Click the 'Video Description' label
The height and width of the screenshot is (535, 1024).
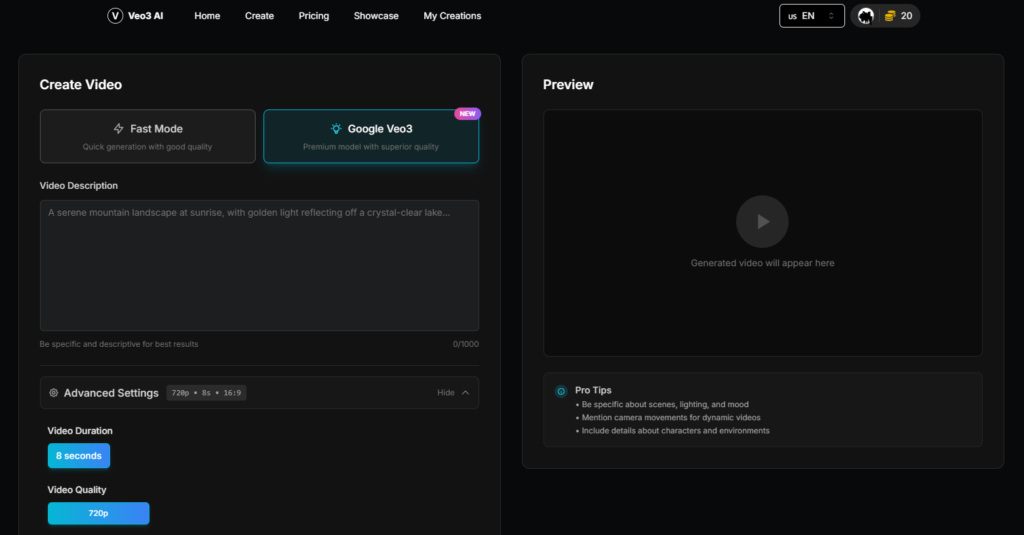(x=78, y=186)
